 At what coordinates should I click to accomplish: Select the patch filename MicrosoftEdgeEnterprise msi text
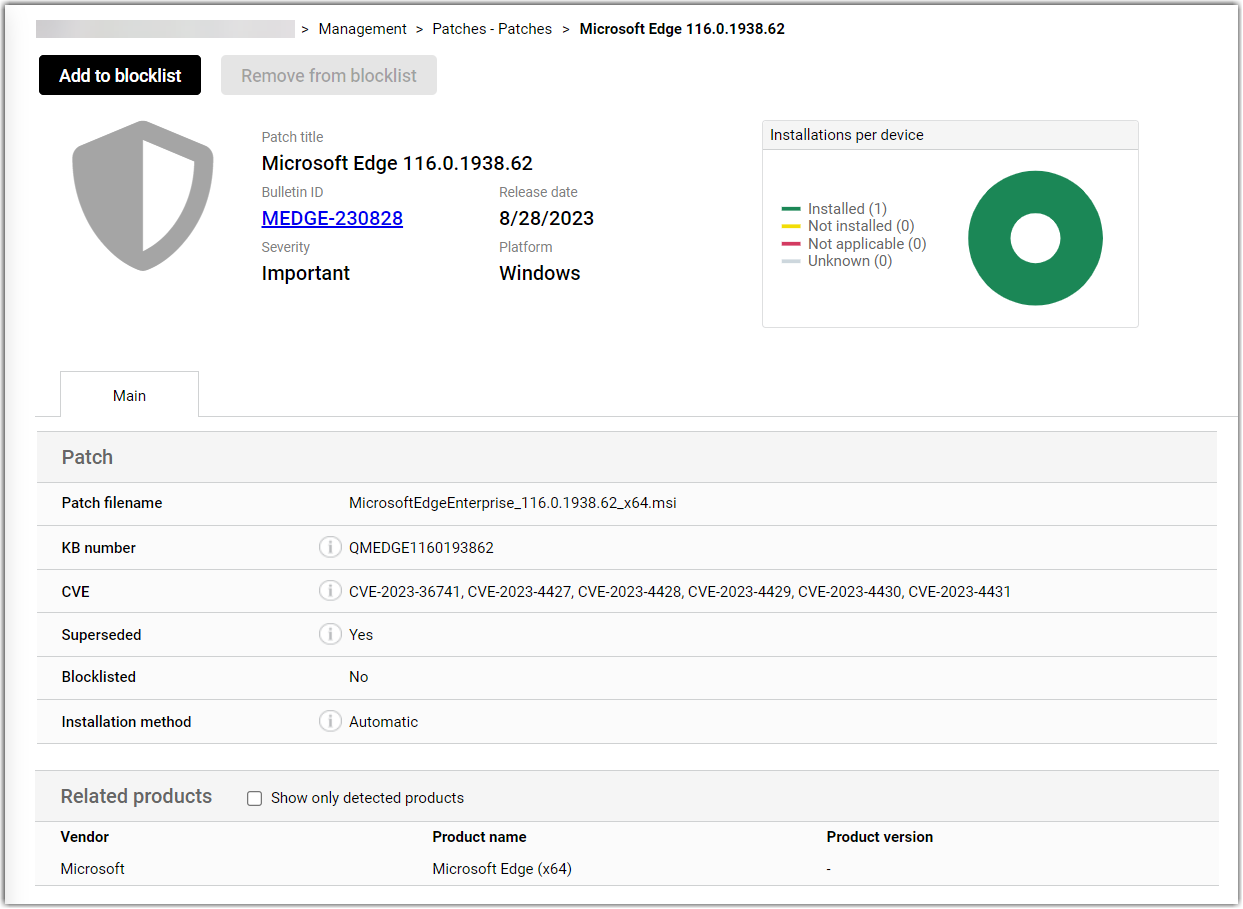click(513, 503)
